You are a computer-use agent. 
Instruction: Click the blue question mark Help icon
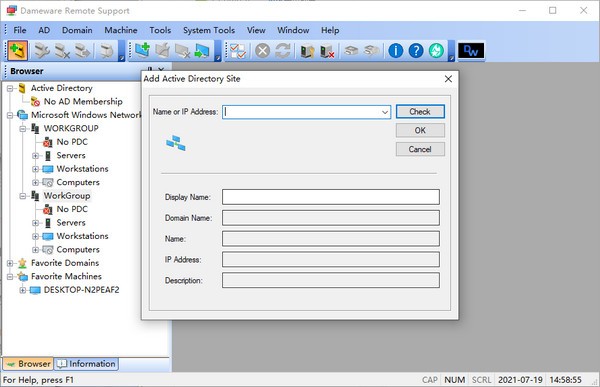416,51
